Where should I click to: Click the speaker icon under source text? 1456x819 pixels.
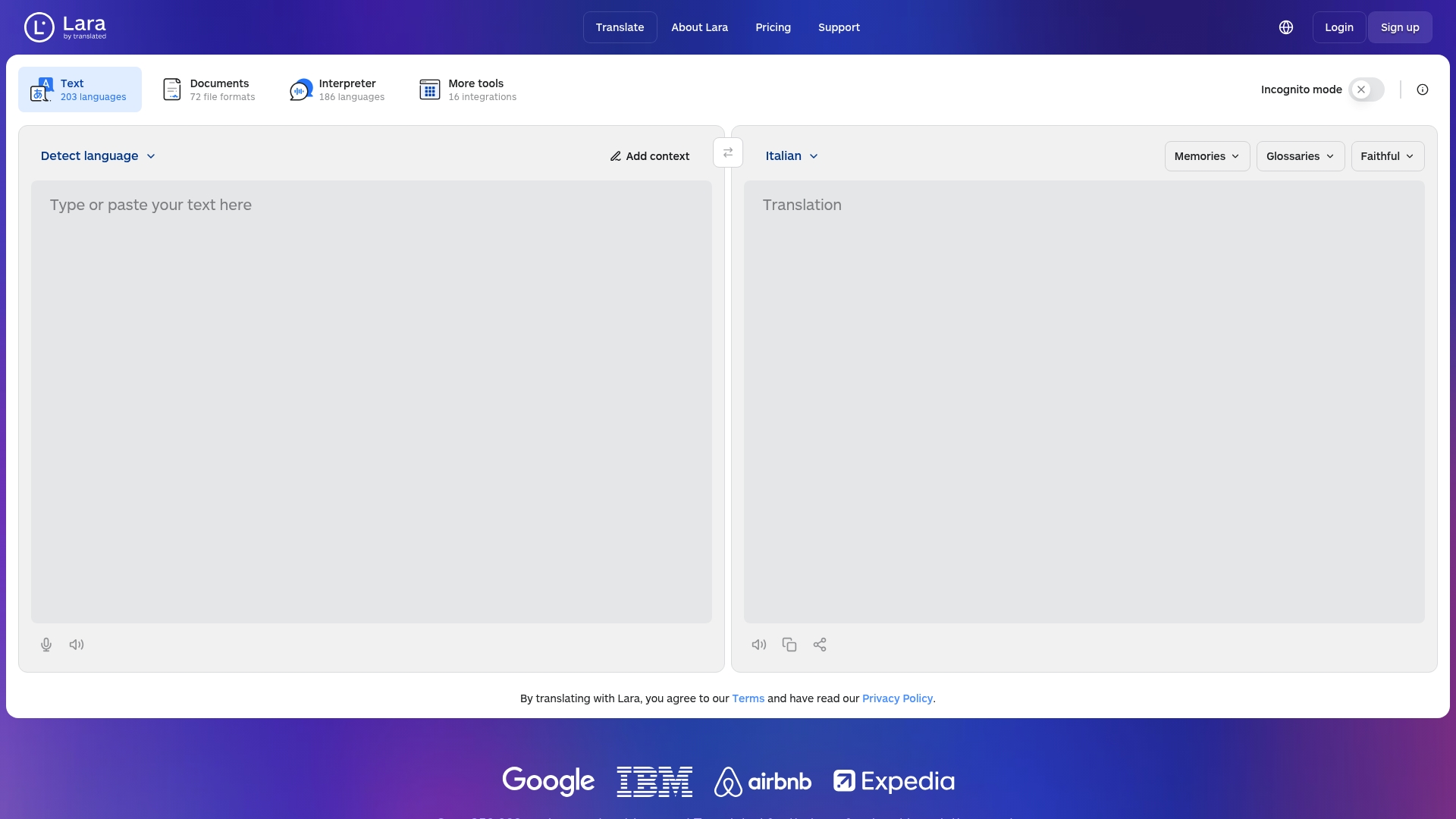click(x=76, y=645)
